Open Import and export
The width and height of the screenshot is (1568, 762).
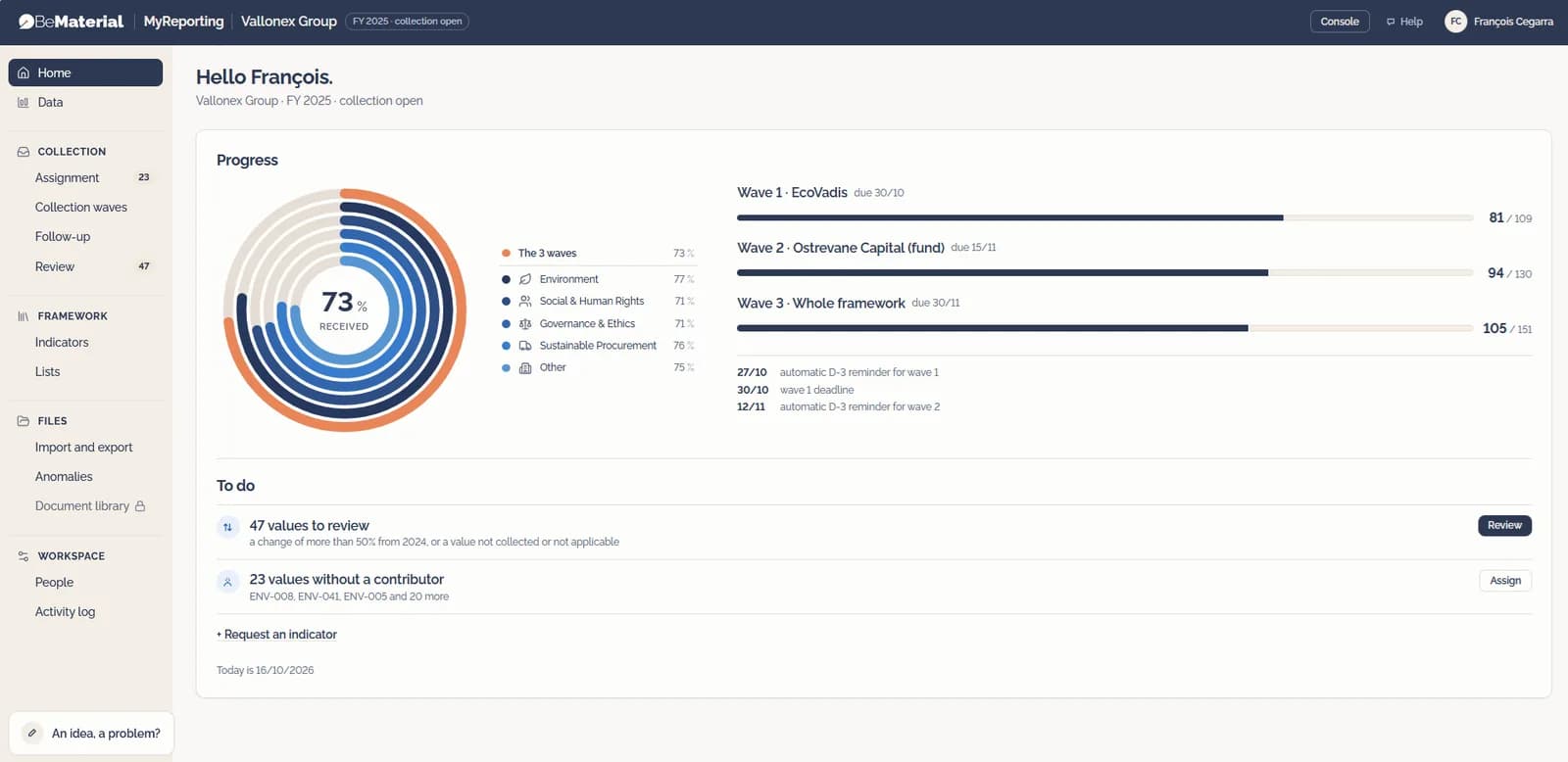(86, 448)
